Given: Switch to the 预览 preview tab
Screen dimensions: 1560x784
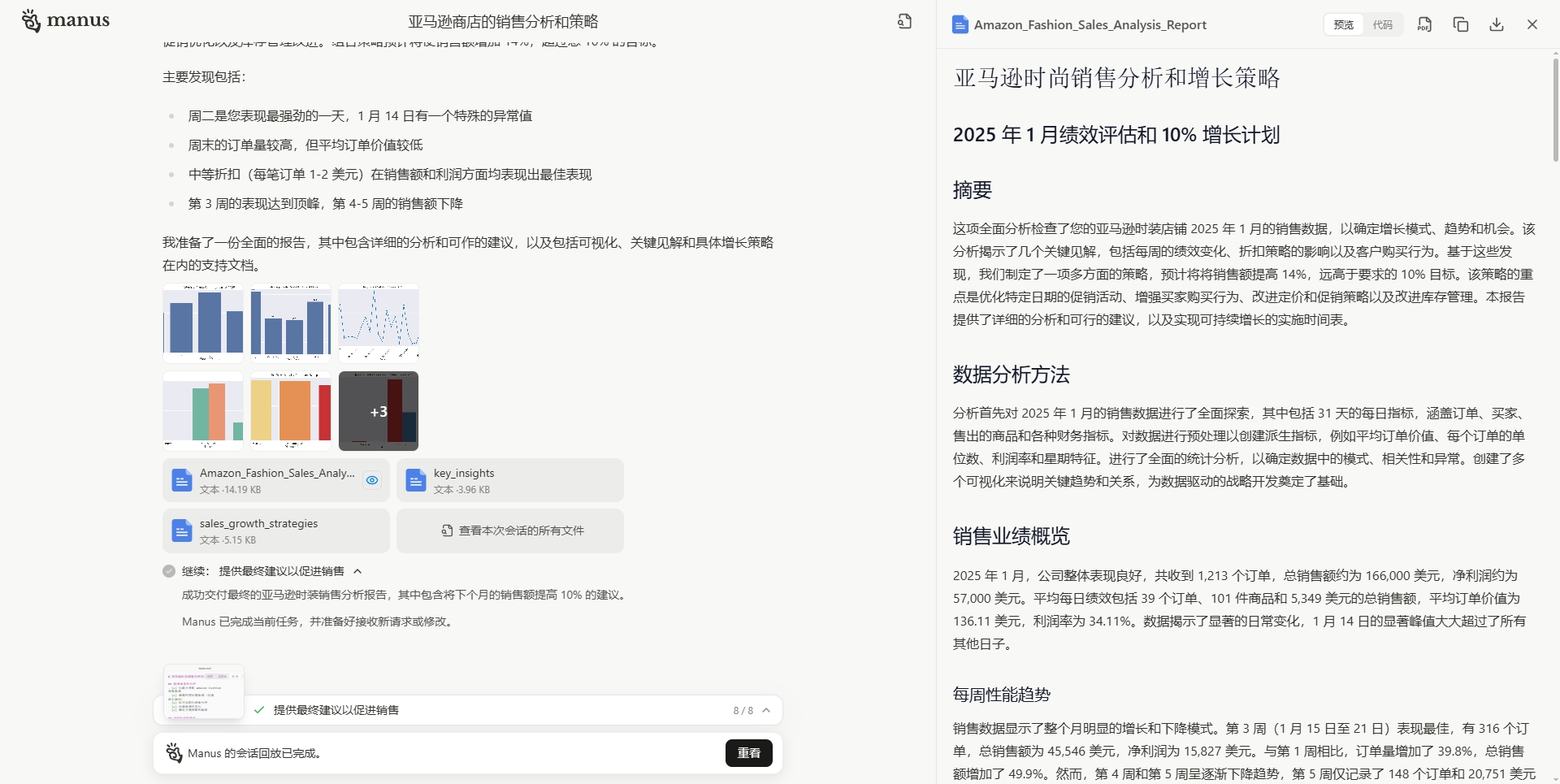Looking at the screenshot, I should (1344, 25).
